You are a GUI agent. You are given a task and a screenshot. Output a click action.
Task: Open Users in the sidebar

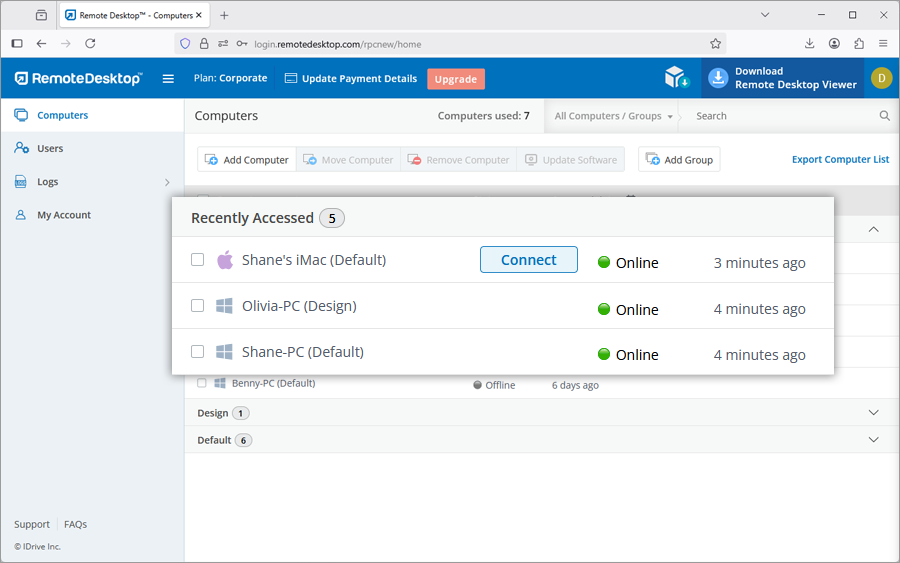50,148
